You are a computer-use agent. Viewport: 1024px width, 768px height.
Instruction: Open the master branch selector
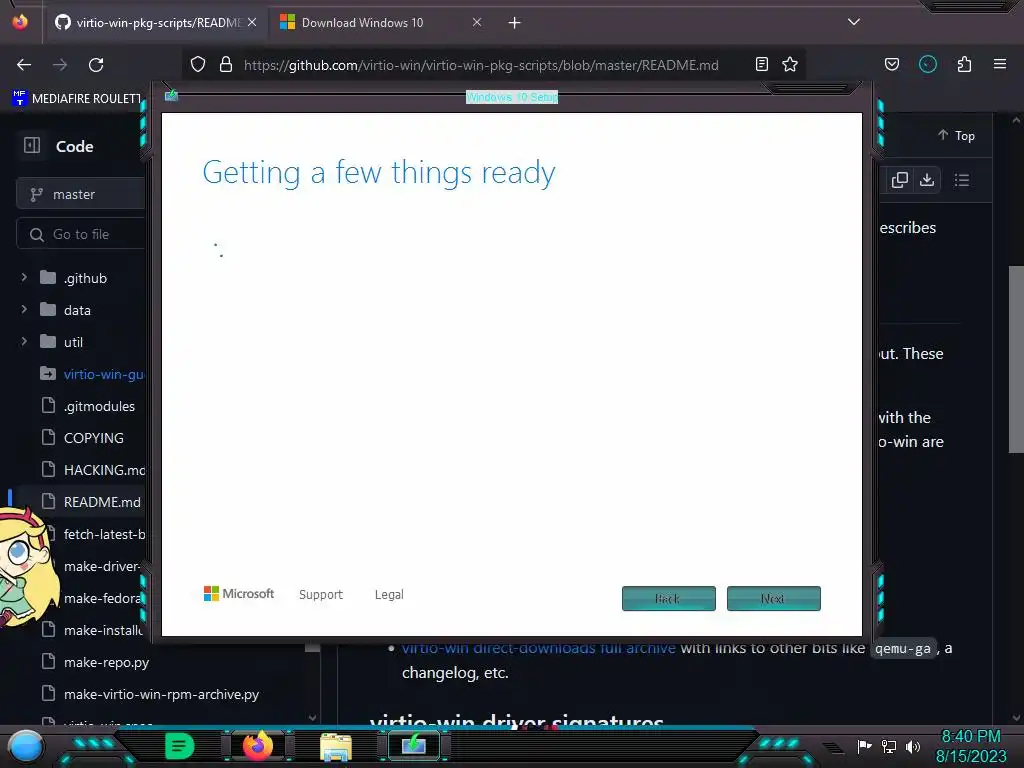(x=80, y=194)
